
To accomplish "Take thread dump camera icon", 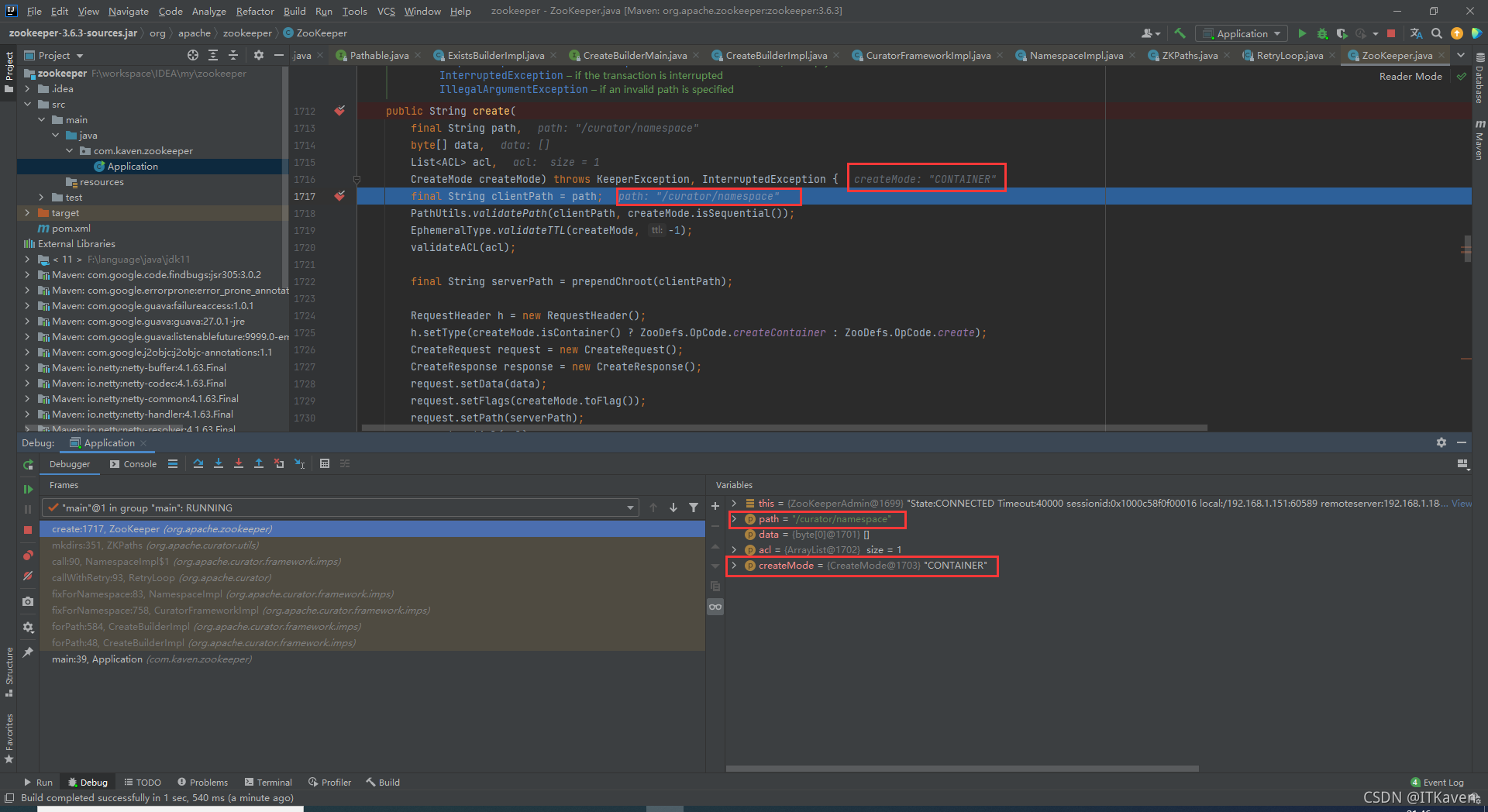I will 28,601.
